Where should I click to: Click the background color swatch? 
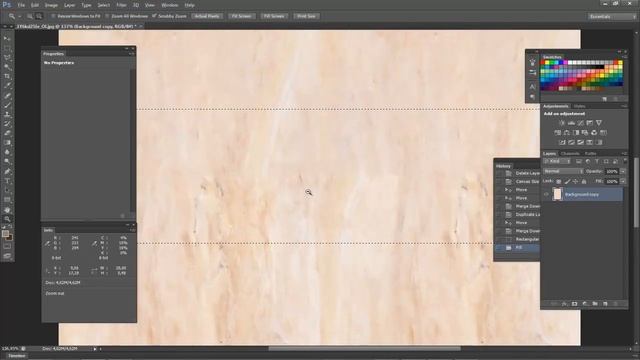tap(9, 237)
